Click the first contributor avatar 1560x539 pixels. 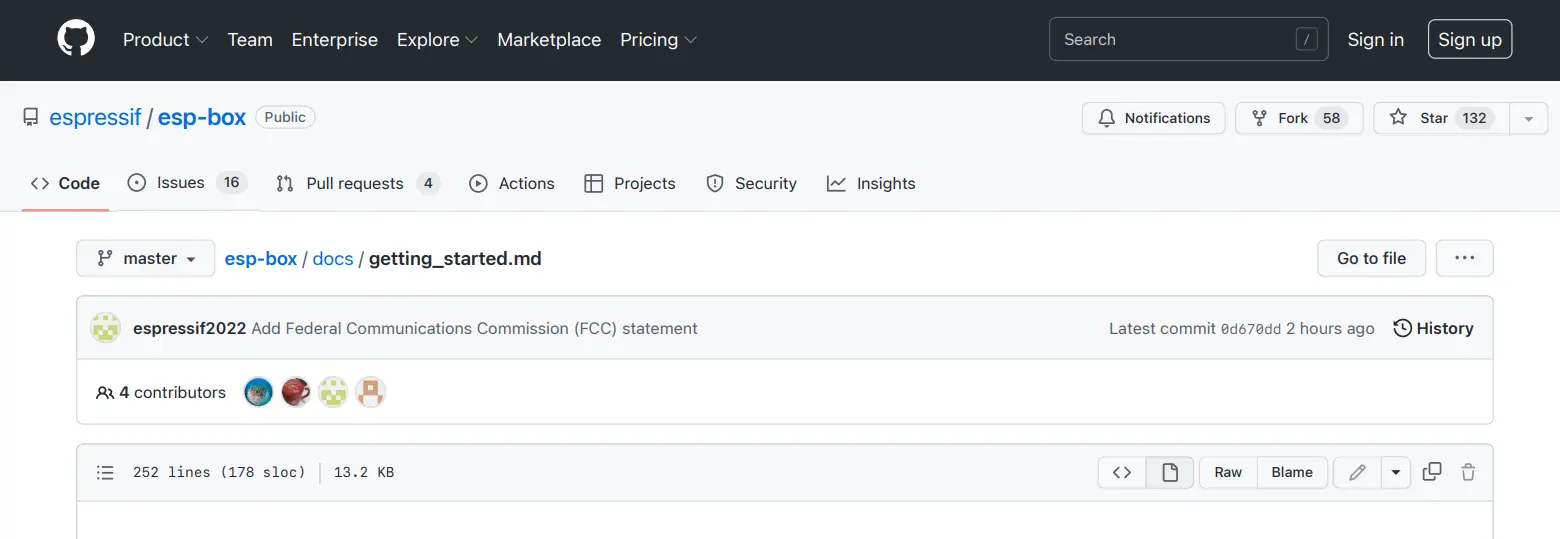[258, 392]
